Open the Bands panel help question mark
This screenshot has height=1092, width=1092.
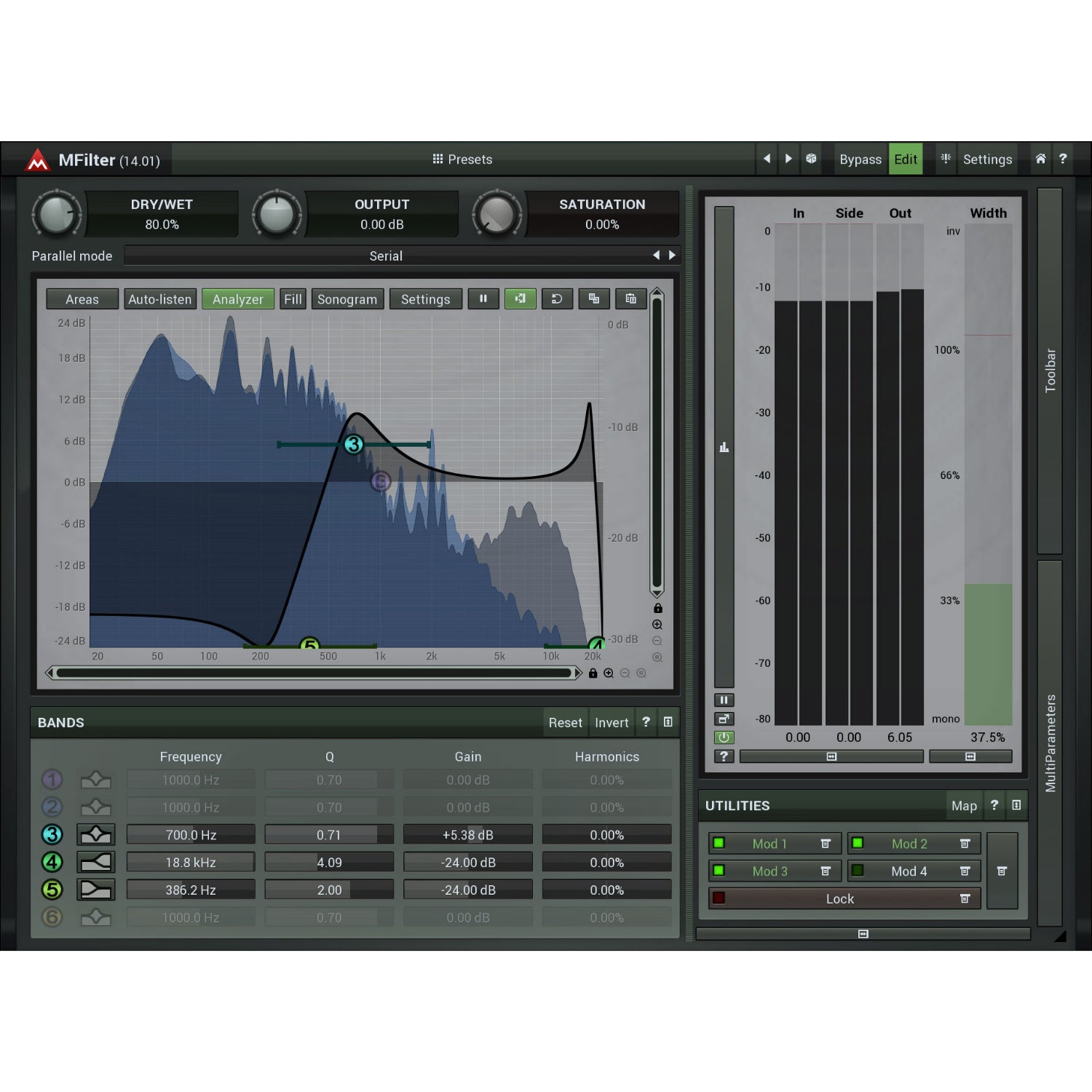[x=646, y=722]
